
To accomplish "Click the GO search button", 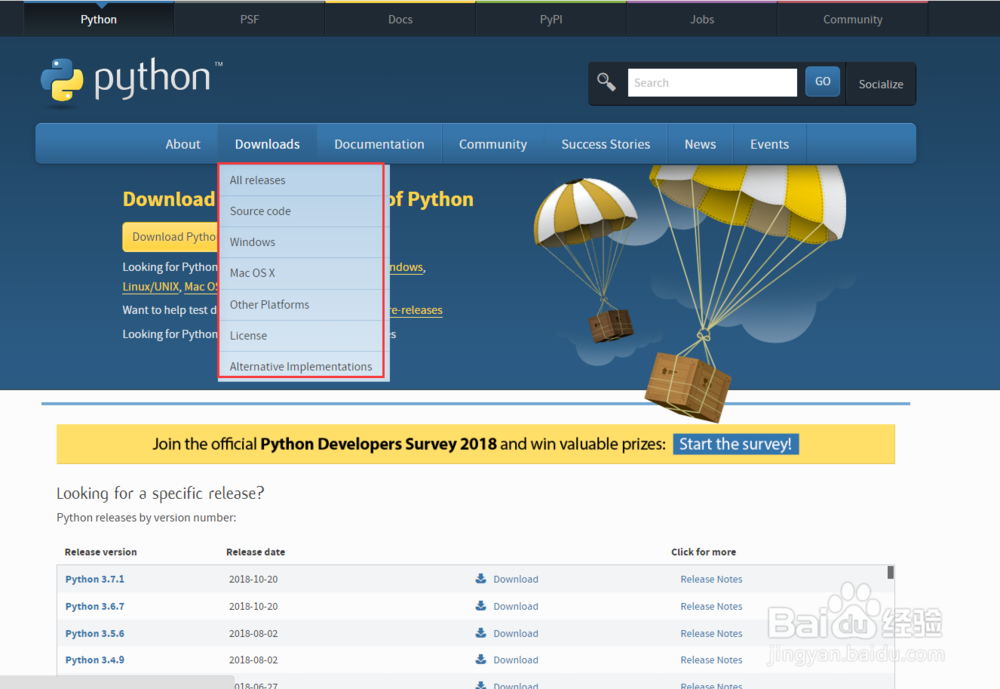I will (823, 82).
